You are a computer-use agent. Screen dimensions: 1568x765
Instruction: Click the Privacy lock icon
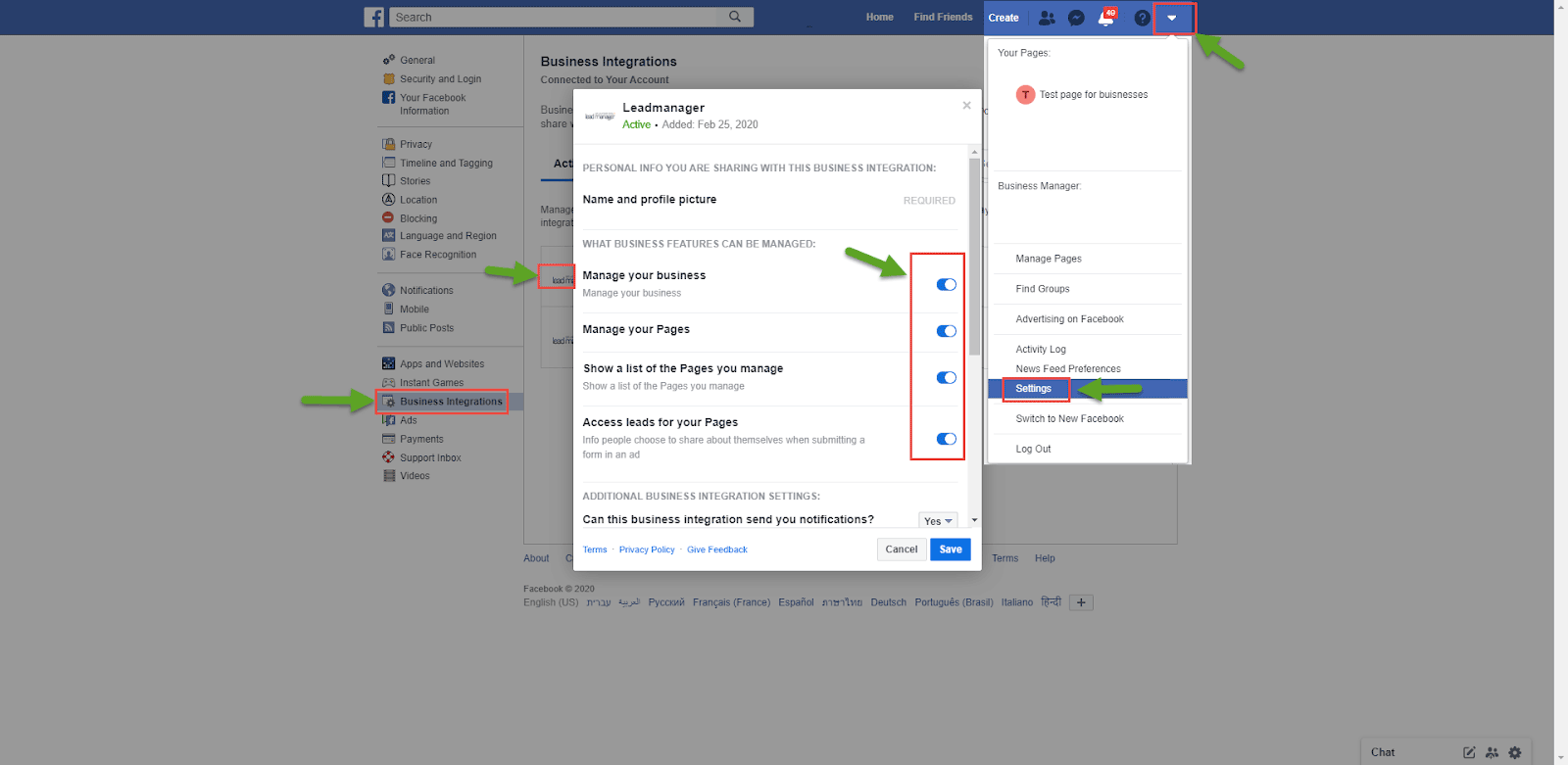(x=388, y=144)
